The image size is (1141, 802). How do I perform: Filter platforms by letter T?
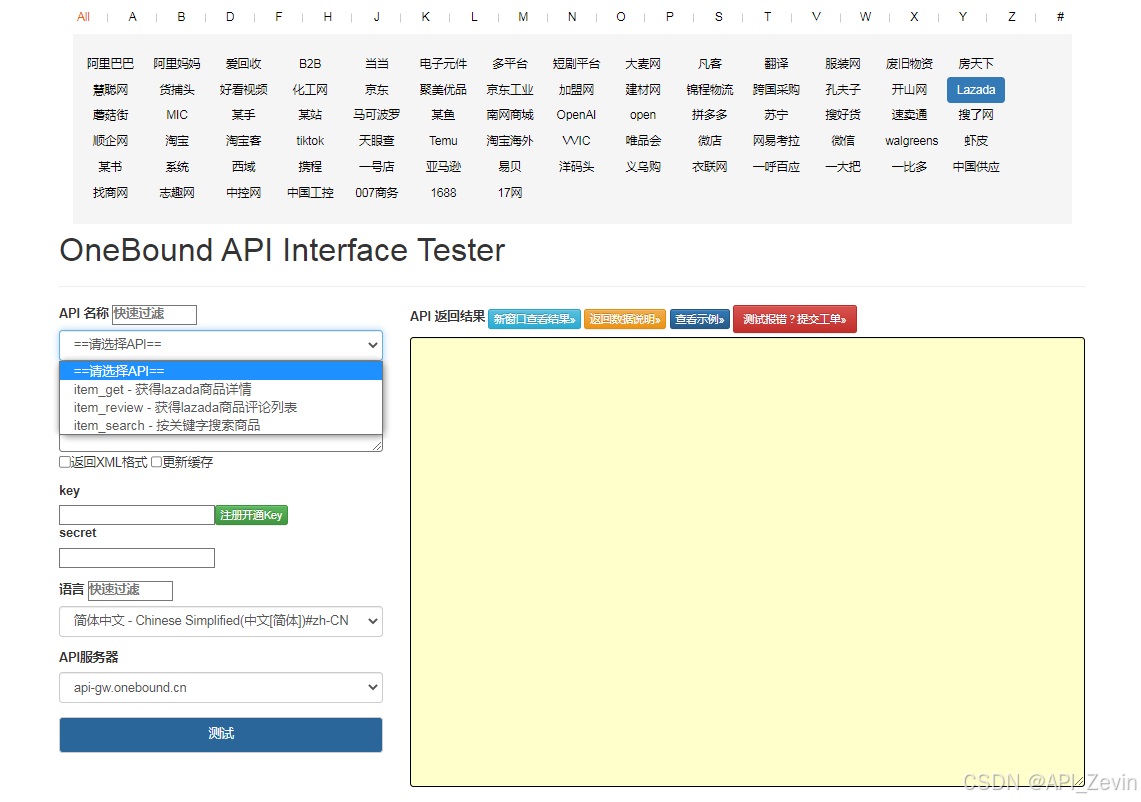(x=767, y=17)
